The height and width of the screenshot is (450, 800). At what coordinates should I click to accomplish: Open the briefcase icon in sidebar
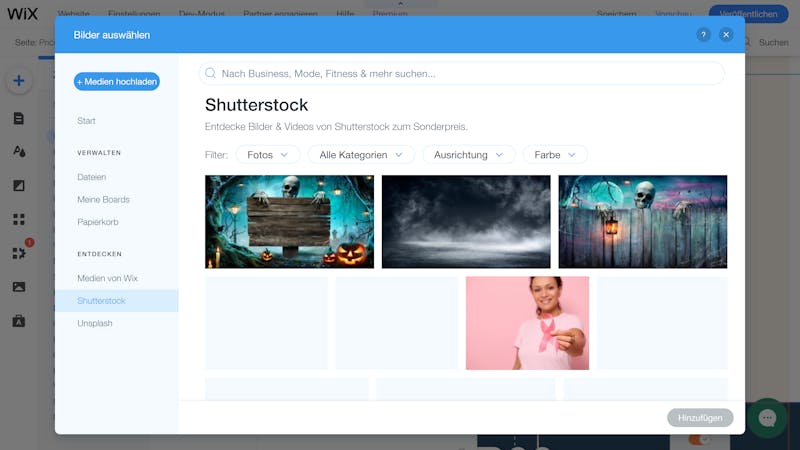[x=19, y=321]
